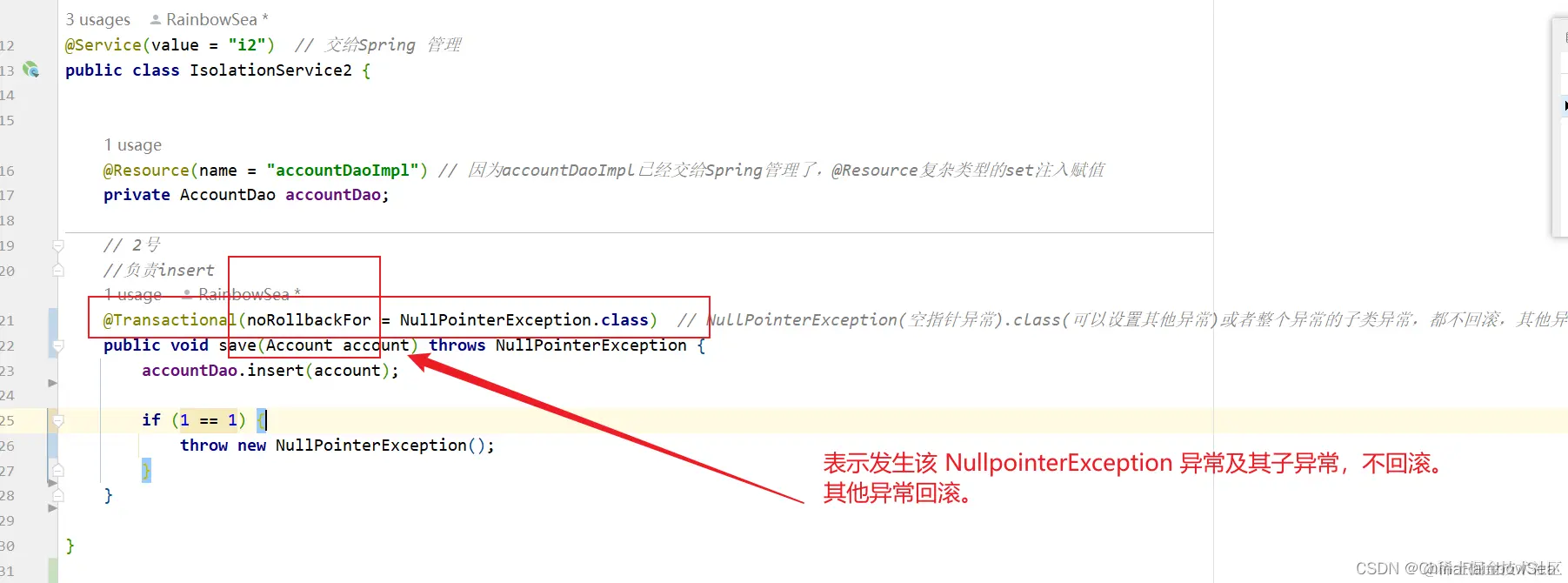Toggle the fold end marker on line 20

point(58,271)
